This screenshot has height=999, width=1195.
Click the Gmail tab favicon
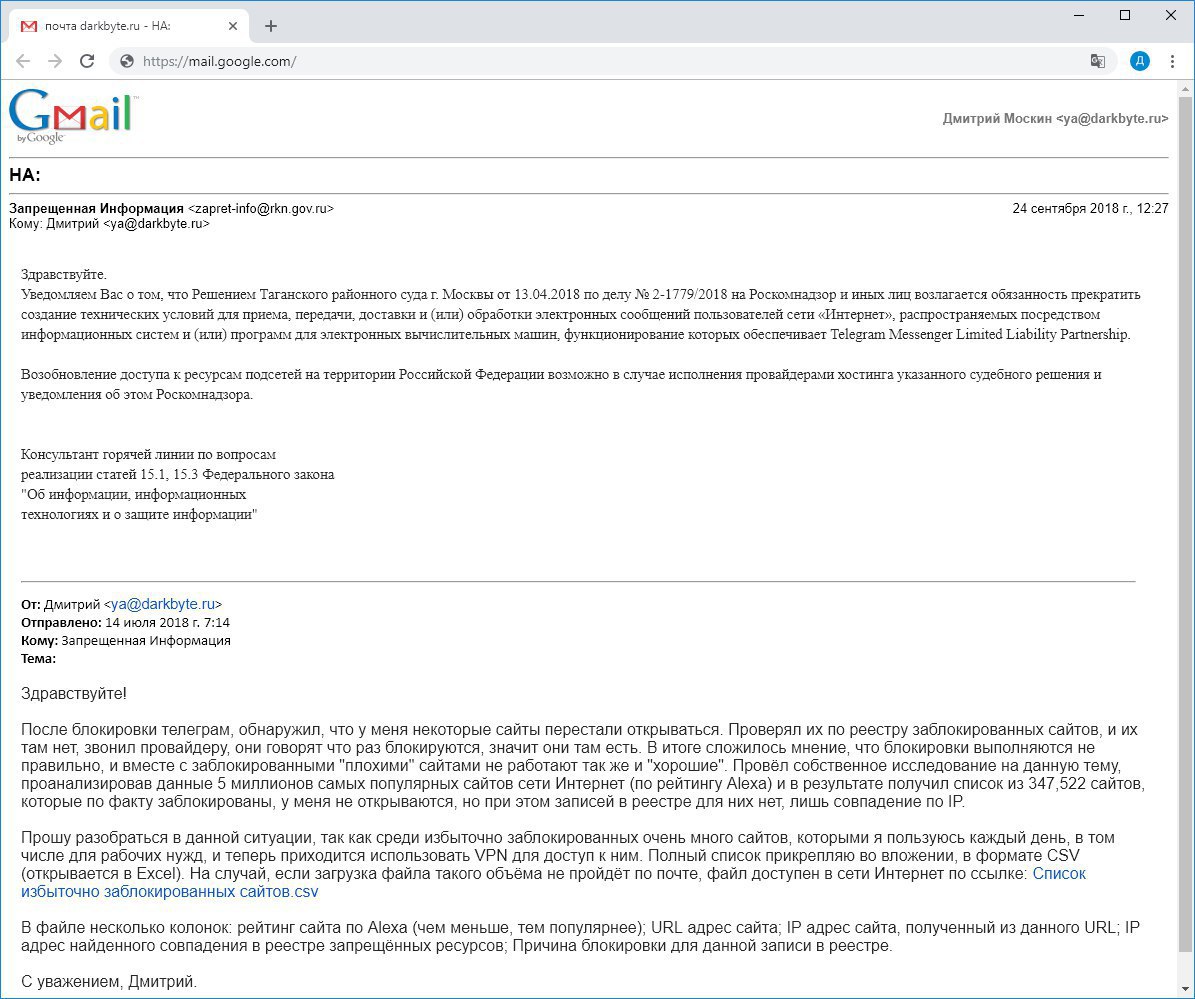coord(29,26)
